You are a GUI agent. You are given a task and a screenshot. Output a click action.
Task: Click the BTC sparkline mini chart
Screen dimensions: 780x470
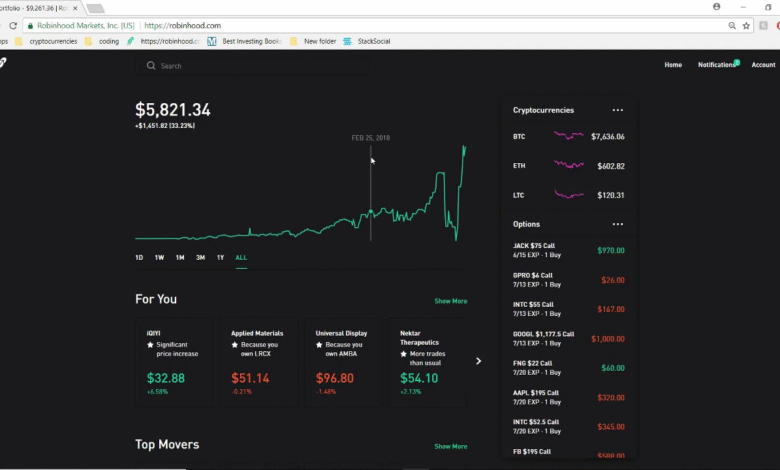click(x=569, y=135)
